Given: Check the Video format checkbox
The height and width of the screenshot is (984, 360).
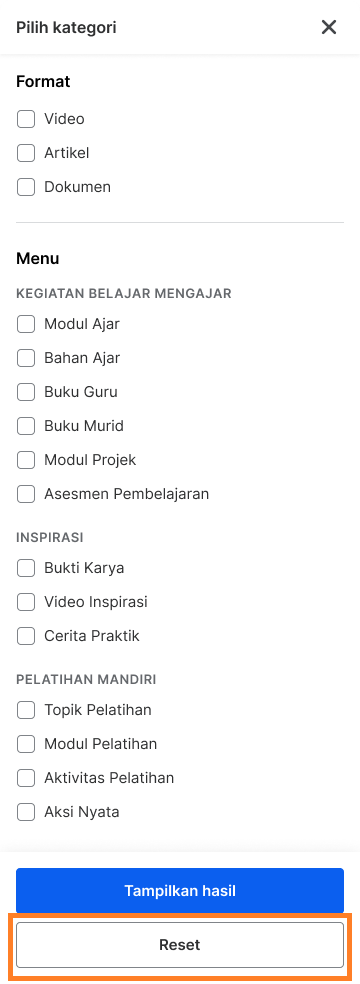Looking at the screenshot, I should tap(26, 119).
